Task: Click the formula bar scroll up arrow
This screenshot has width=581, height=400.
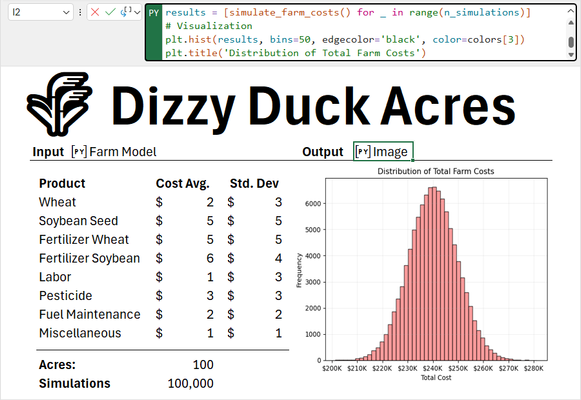Action: 571,23
